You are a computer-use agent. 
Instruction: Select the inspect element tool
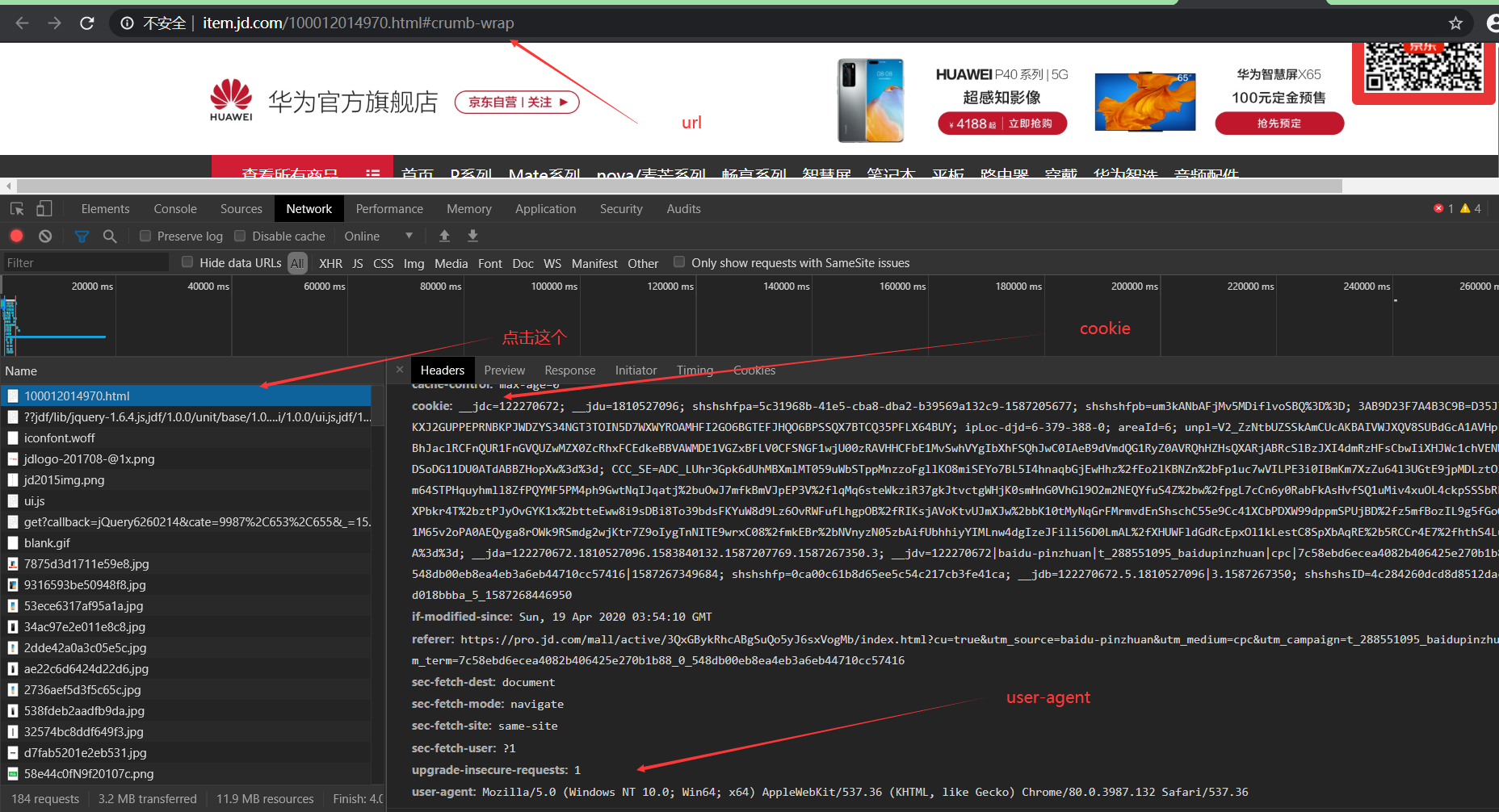pyautogui.click(x=16, y=208)
